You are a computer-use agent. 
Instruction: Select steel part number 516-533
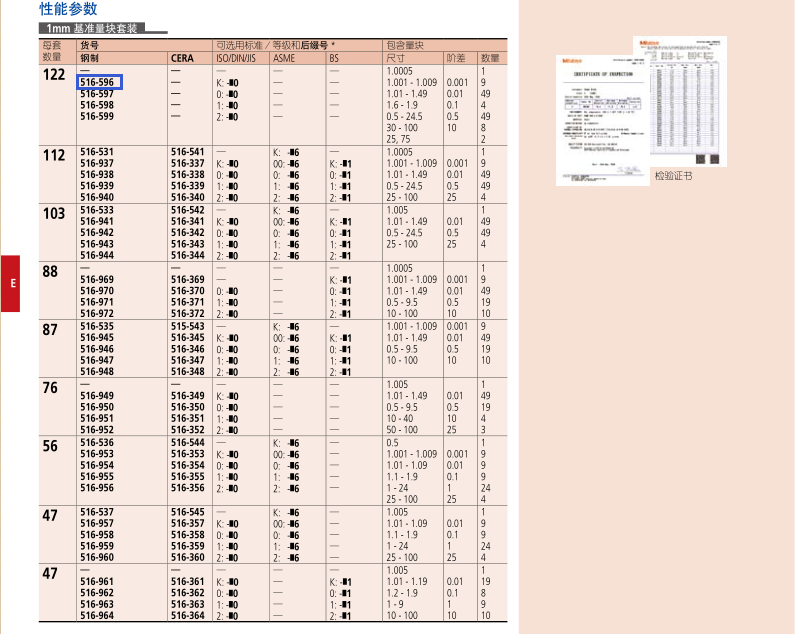(x=97, y=210)
